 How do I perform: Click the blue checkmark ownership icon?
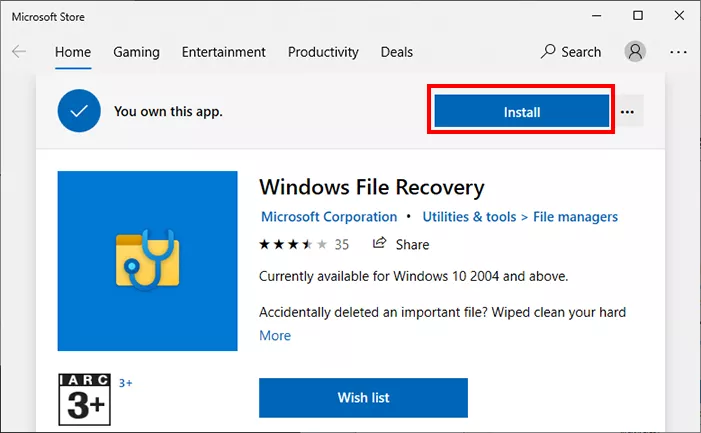point(79,111)
